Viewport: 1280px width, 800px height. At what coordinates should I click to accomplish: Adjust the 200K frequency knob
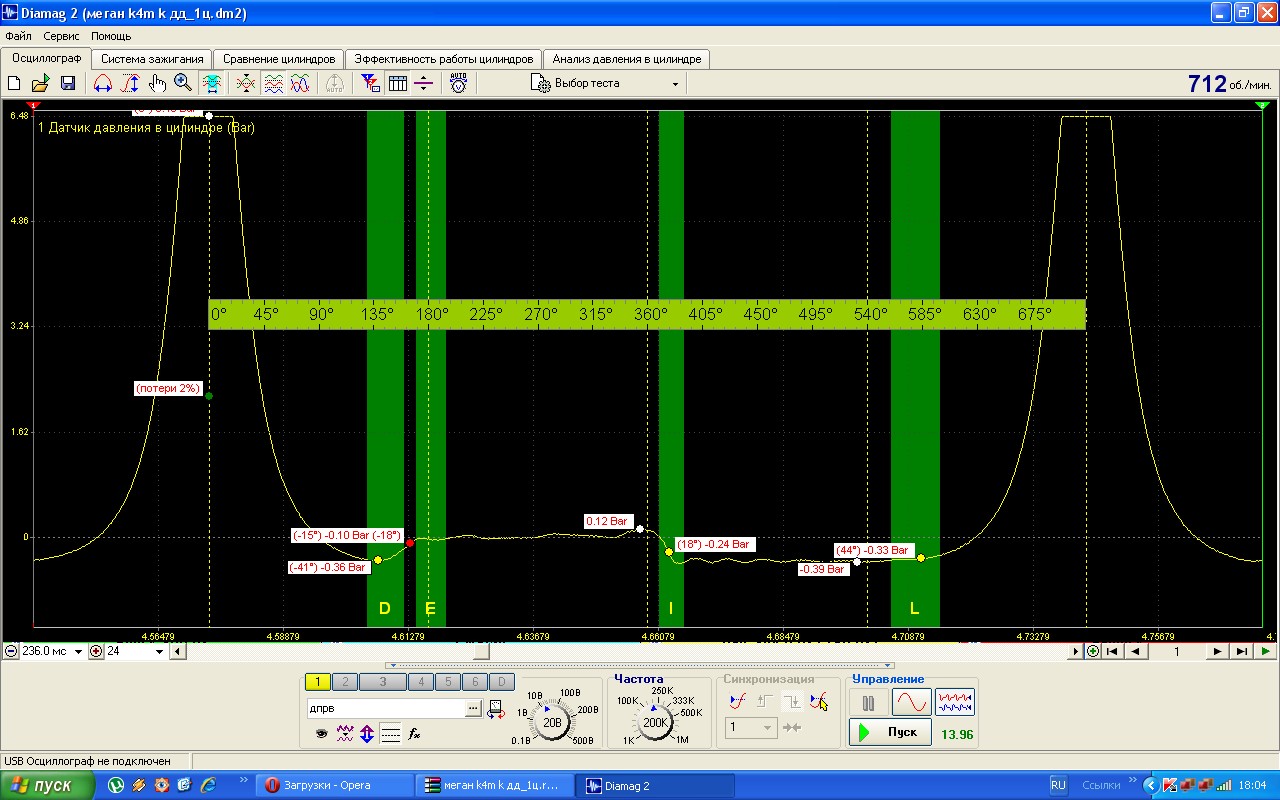tap(655, 721)
